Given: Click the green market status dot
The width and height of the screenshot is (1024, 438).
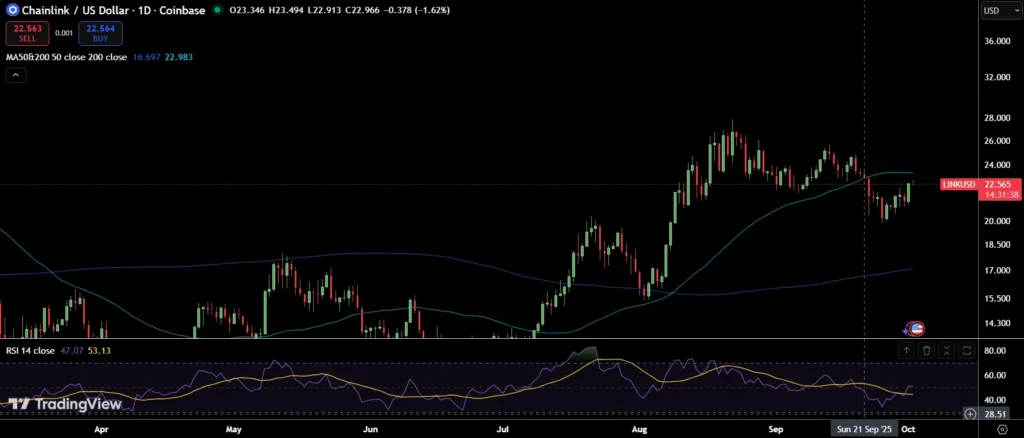Looking at the screenshot, I should pos(217,10).
